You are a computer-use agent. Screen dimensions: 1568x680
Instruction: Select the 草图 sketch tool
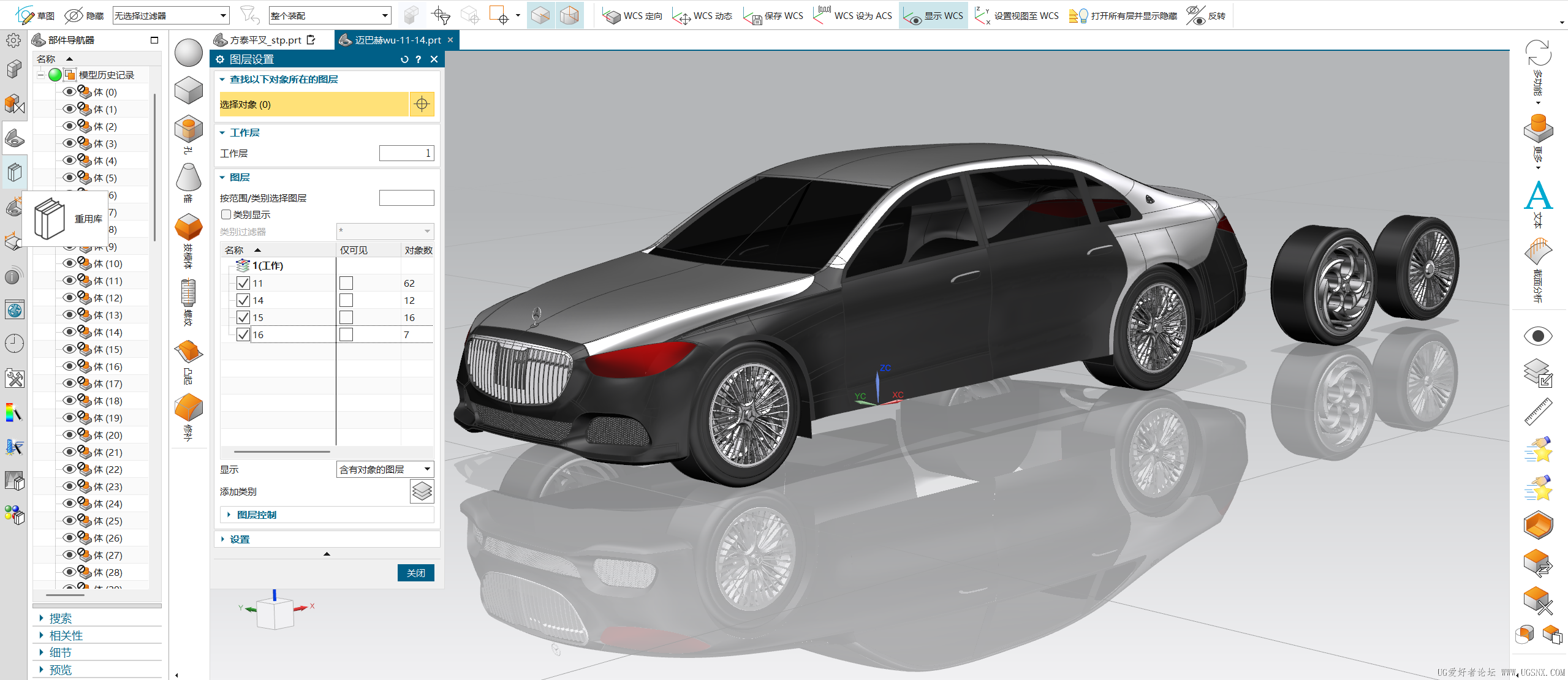point(36,15)
